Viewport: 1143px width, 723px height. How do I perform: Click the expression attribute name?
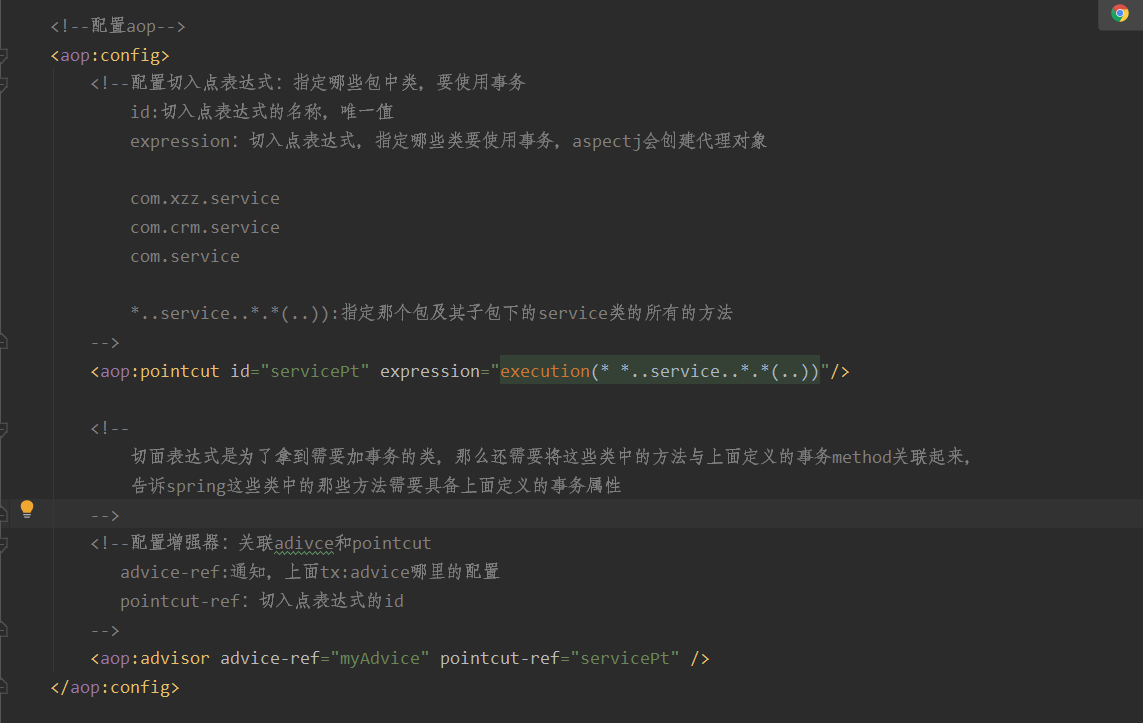point(429,371)
